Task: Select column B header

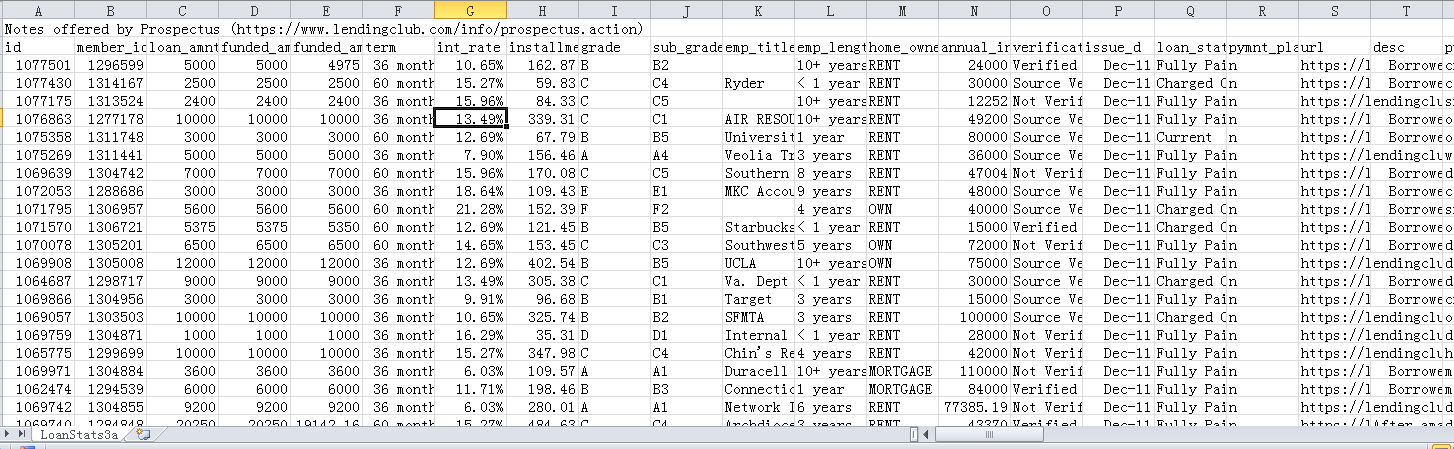Action: (x=110, y=10)
